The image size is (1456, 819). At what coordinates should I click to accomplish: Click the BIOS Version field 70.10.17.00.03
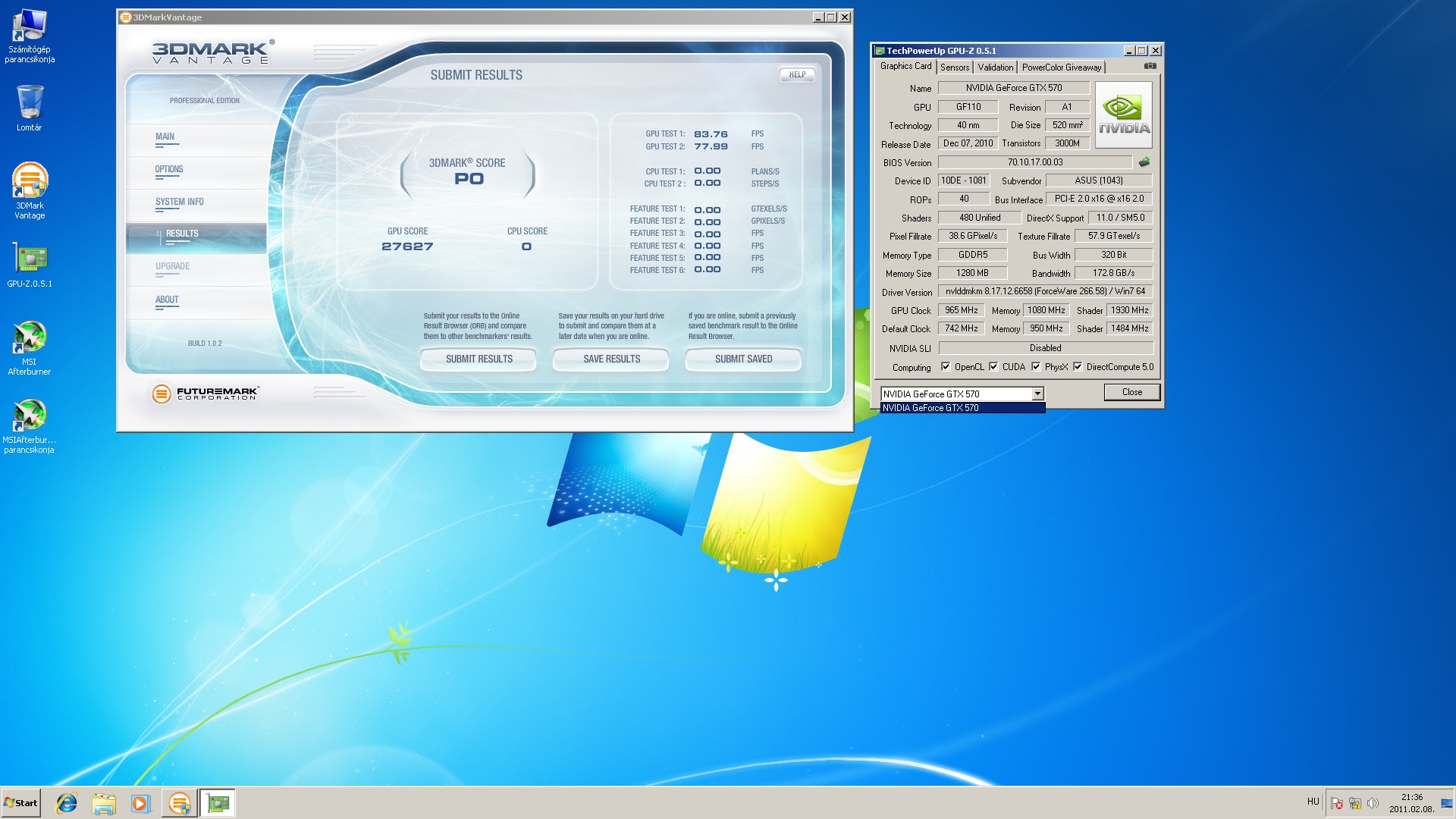[1035, 162]
